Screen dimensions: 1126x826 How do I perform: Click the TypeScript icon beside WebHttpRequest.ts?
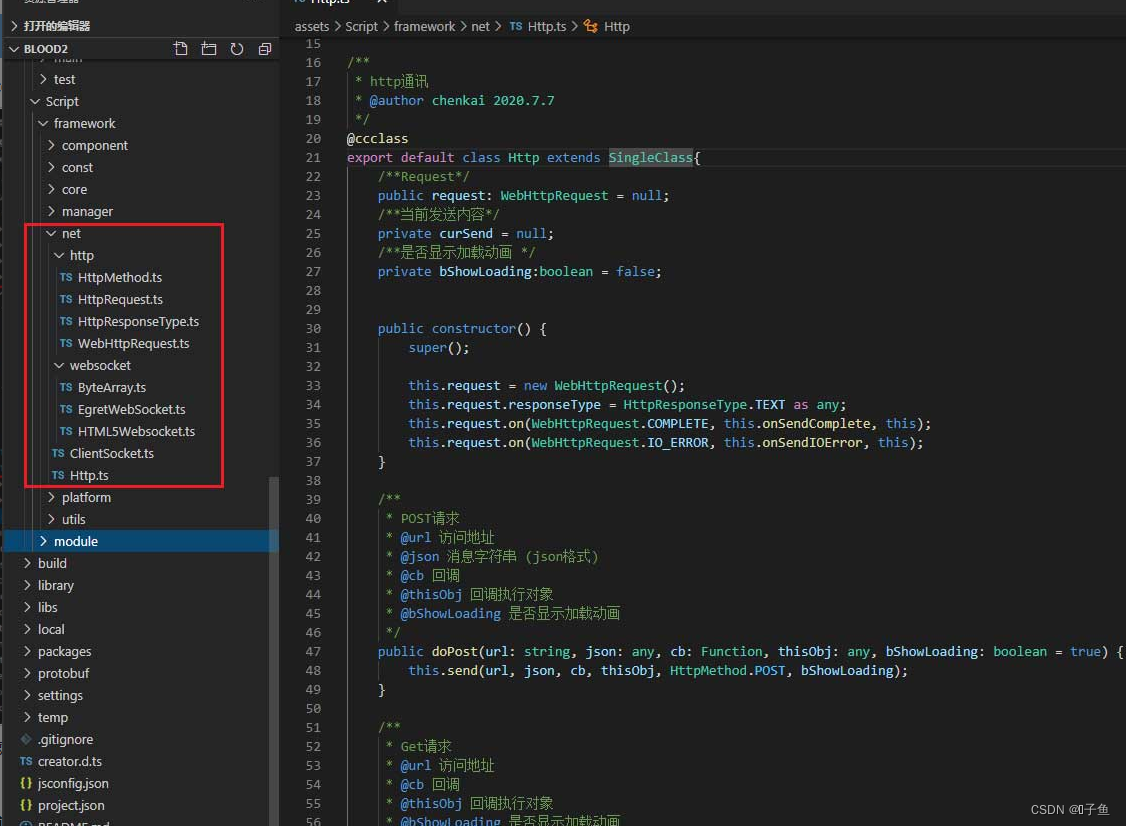pyautogui.click(x=69, y=343)
